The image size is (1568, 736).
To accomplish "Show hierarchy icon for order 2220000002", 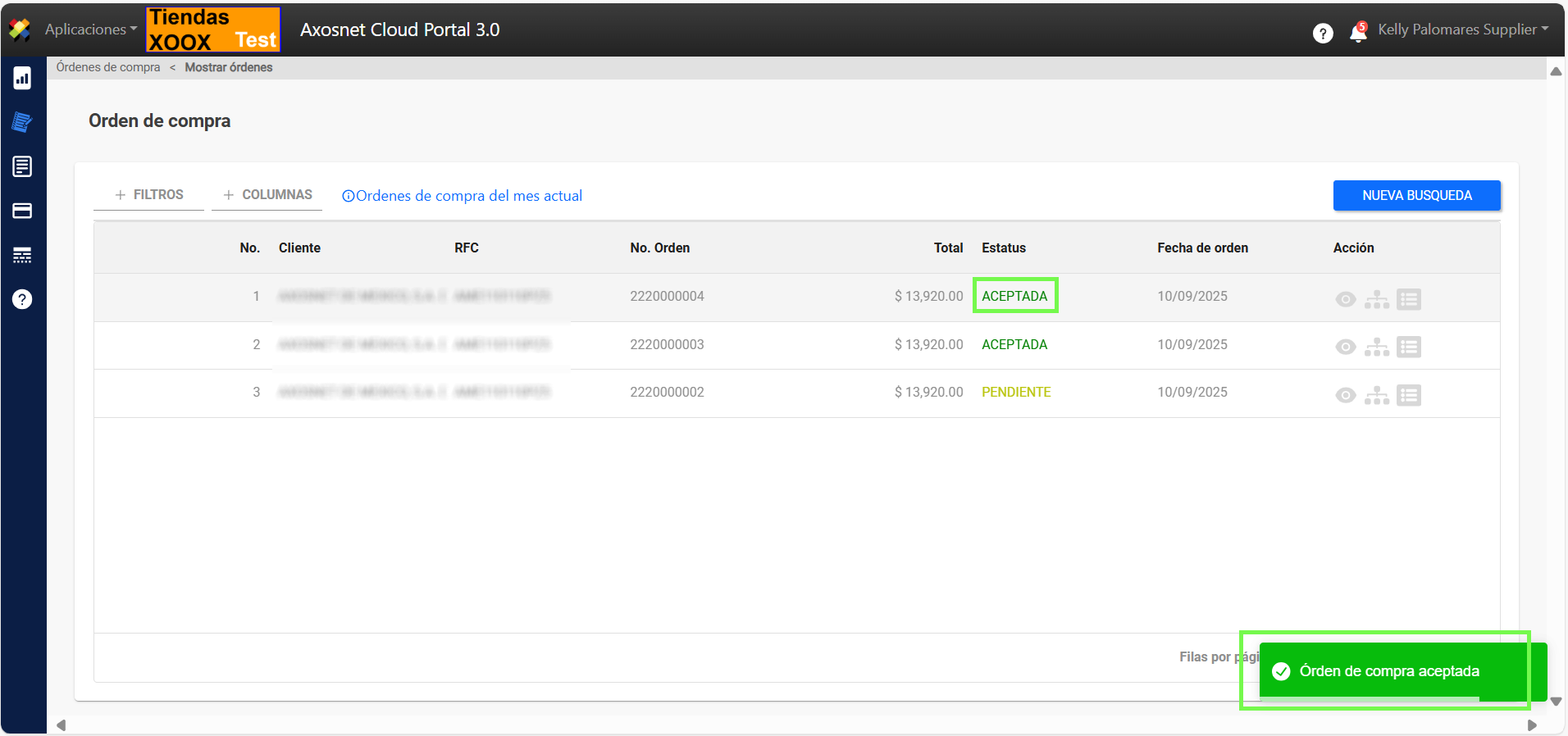I will [1376, 395].
